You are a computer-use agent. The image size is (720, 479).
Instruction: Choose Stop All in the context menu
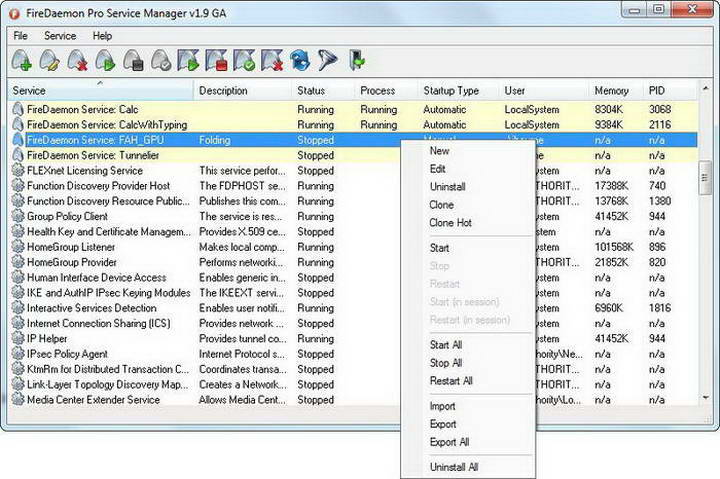[468, 363]
